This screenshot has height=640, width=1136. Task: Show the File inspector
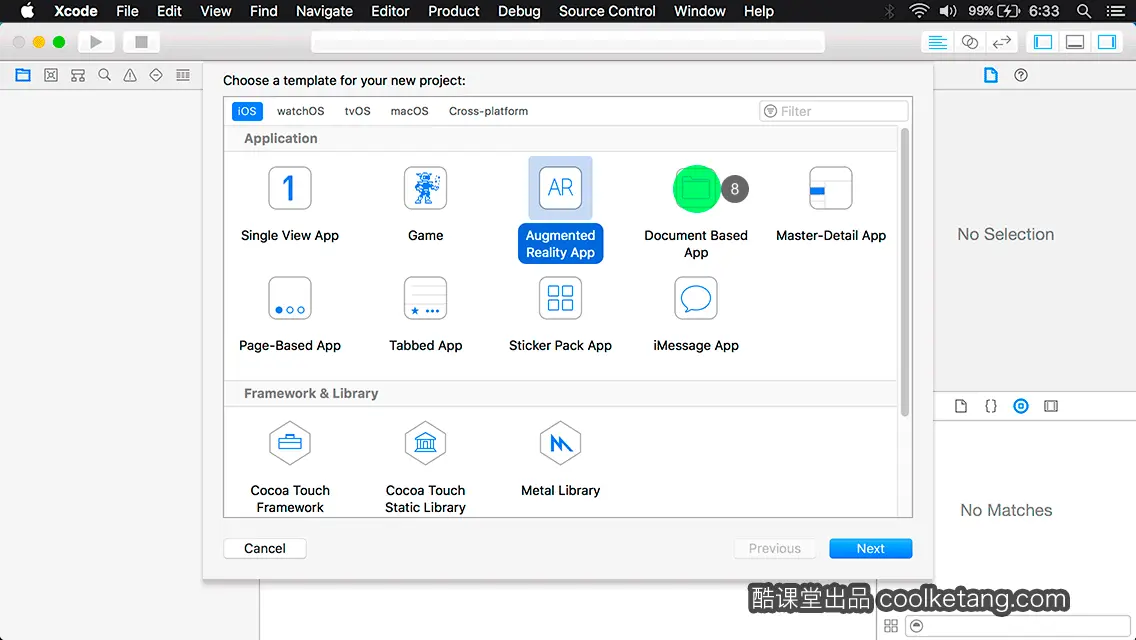click(x=990, y=75)
